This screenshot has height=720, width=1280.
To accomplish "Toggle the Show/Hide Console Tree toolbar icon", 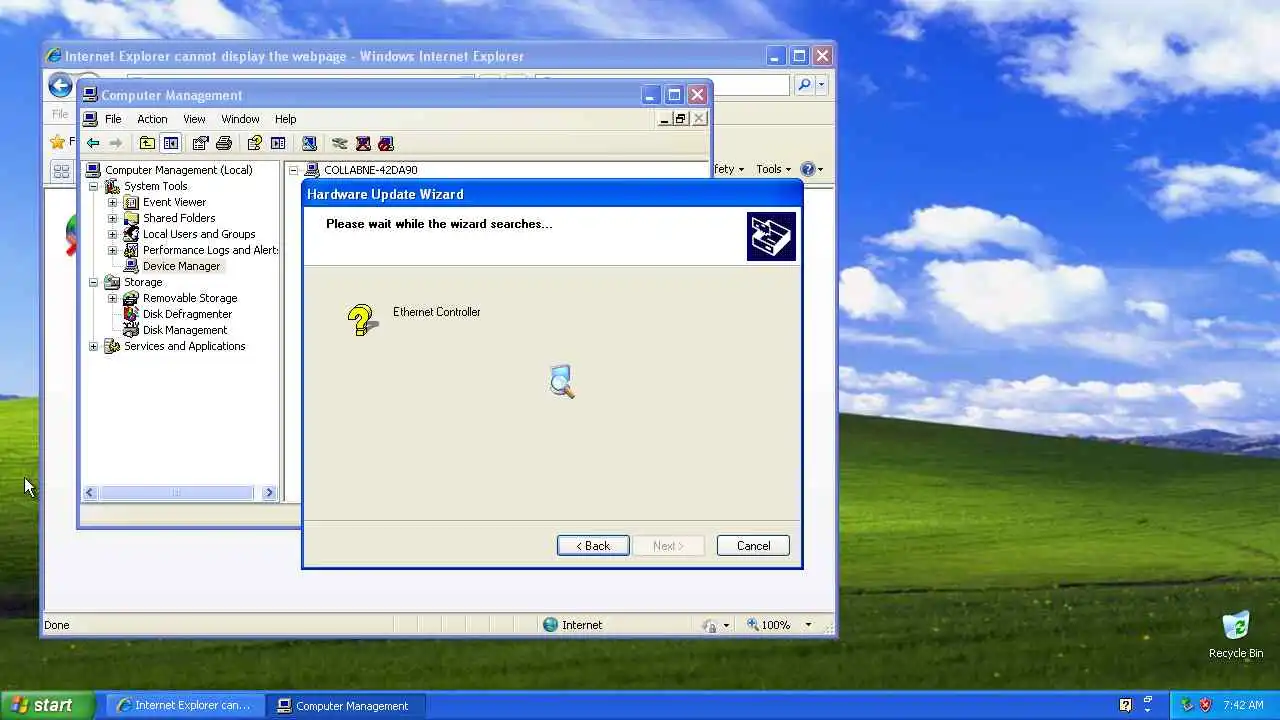I will click(171, 143).
